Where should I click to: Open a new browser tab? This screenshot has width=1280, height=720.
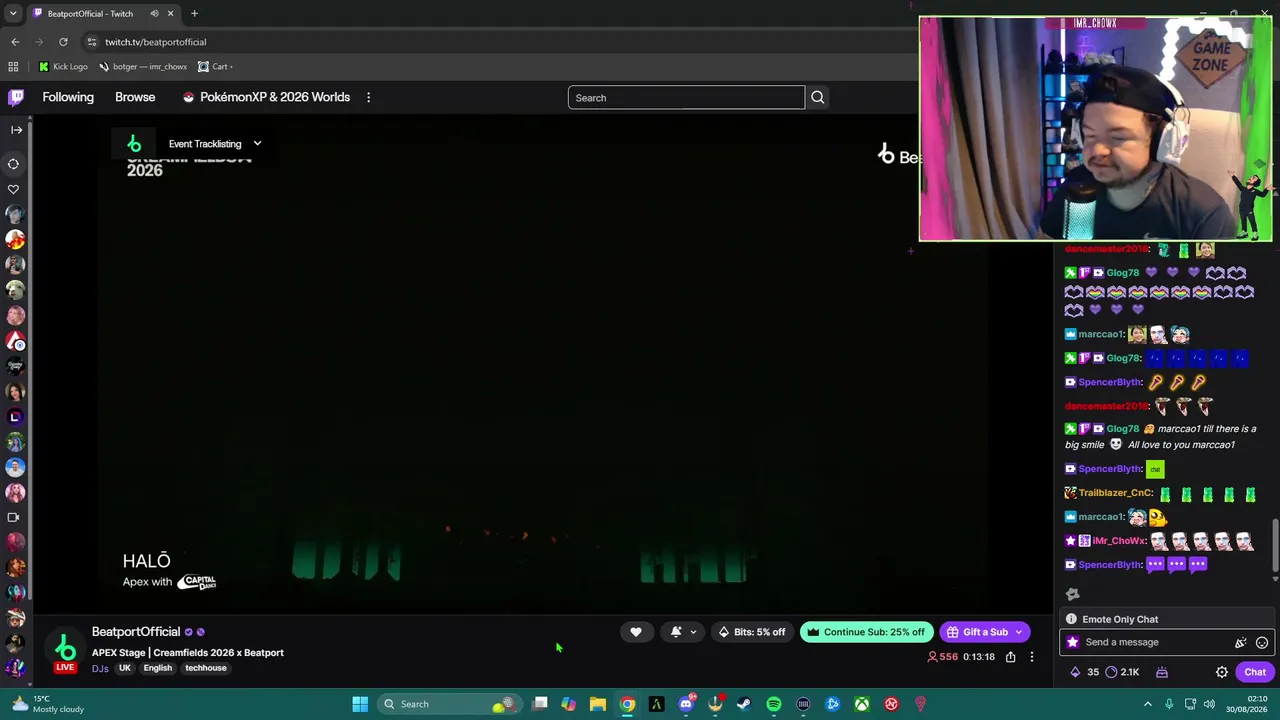pos(194,14)
